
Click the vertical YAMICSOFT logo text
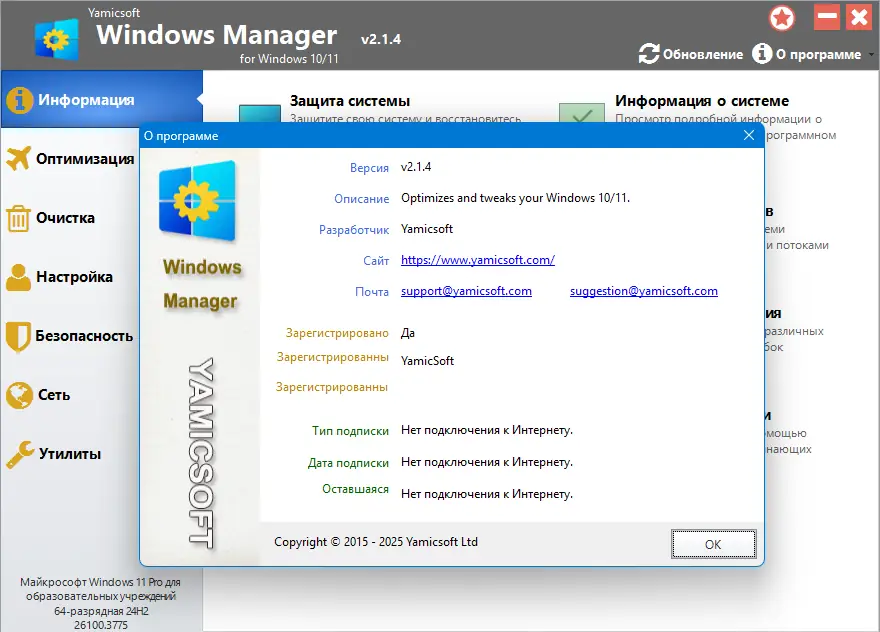201,452
